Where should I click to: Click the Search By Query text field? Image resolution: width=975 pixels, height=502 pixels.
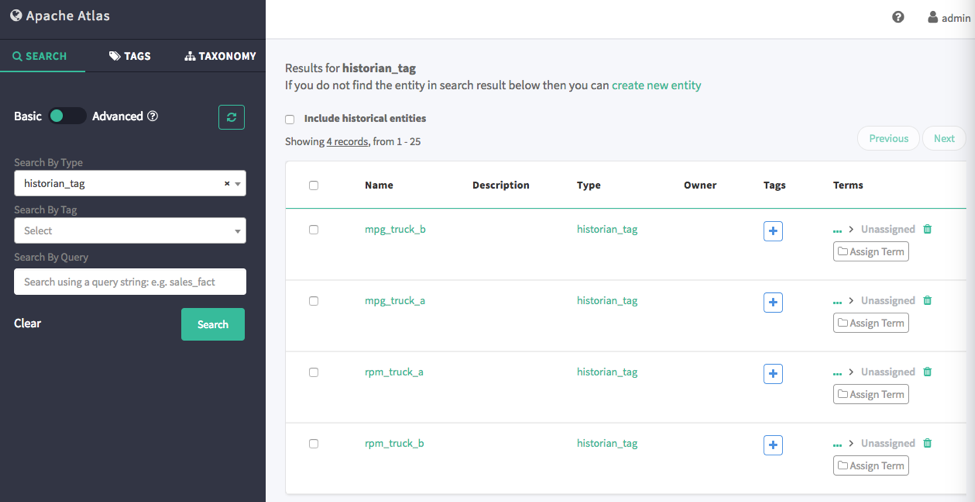point(130,282)
